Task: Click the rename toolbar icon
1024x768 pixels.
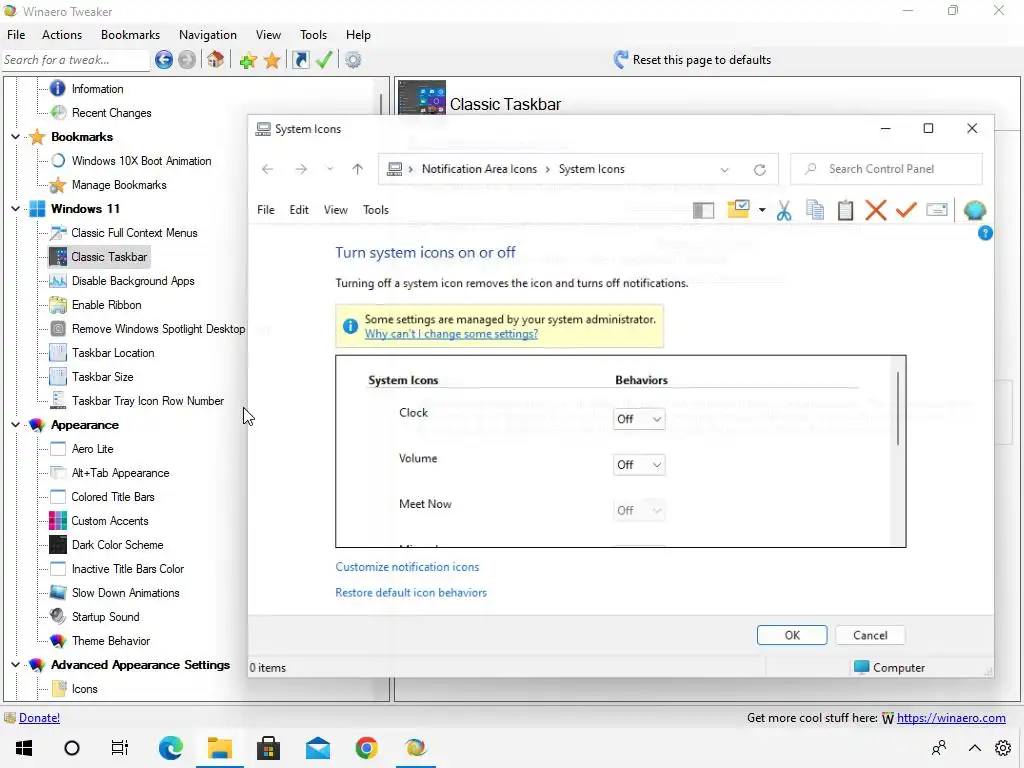Action: point(936,210)
